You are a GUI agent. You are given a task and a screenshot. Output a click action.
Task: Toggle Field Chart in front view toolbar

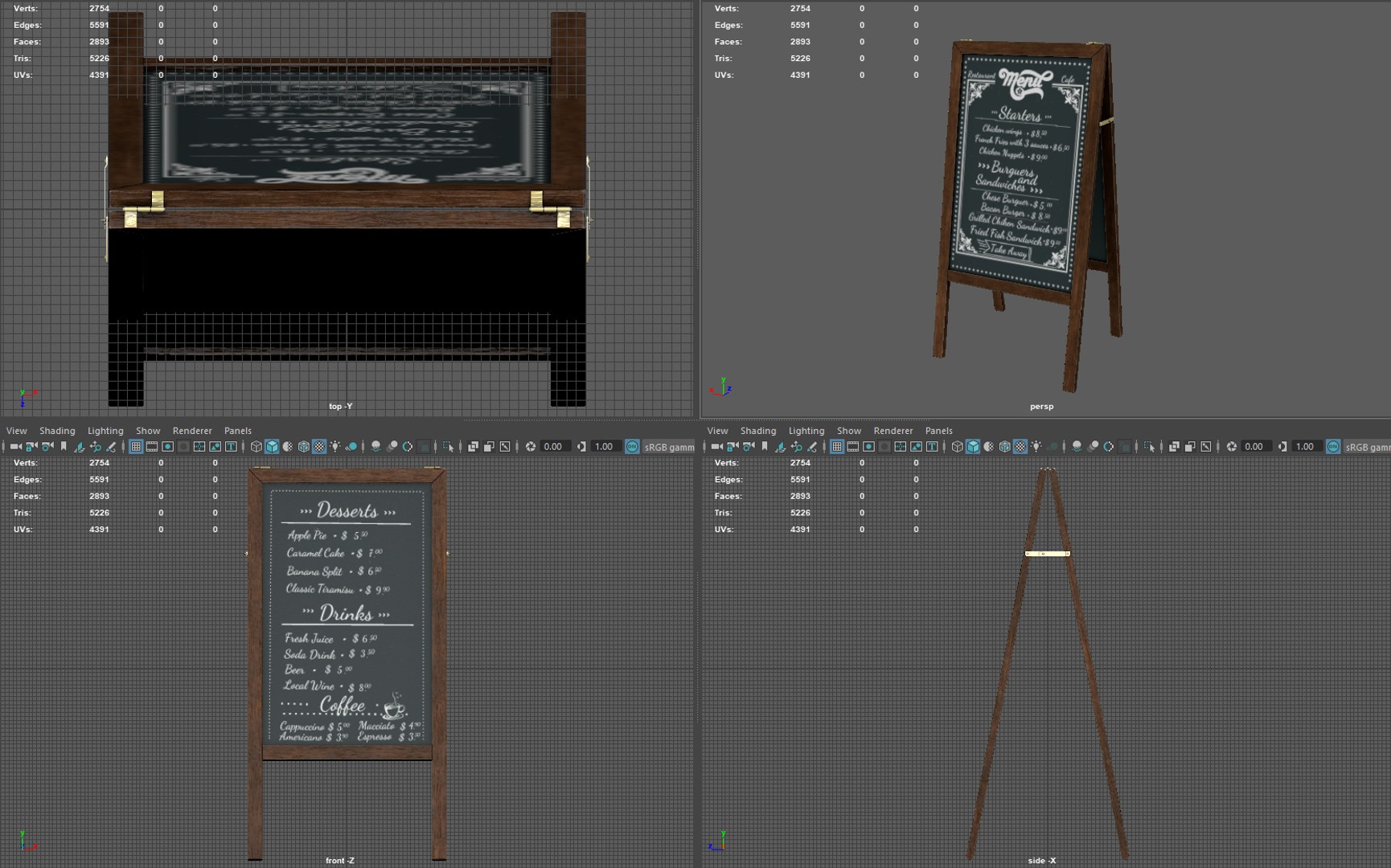199,447
